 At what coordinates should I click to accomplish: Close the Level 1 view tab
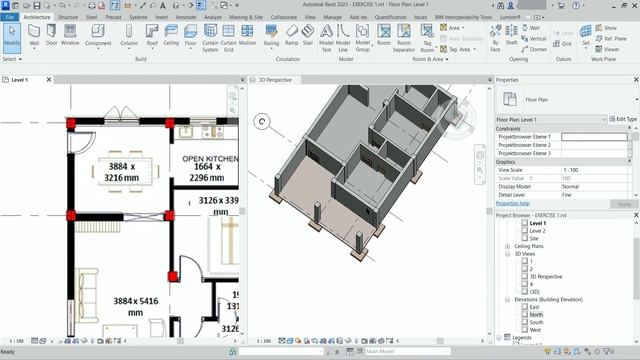pos(49,80)
